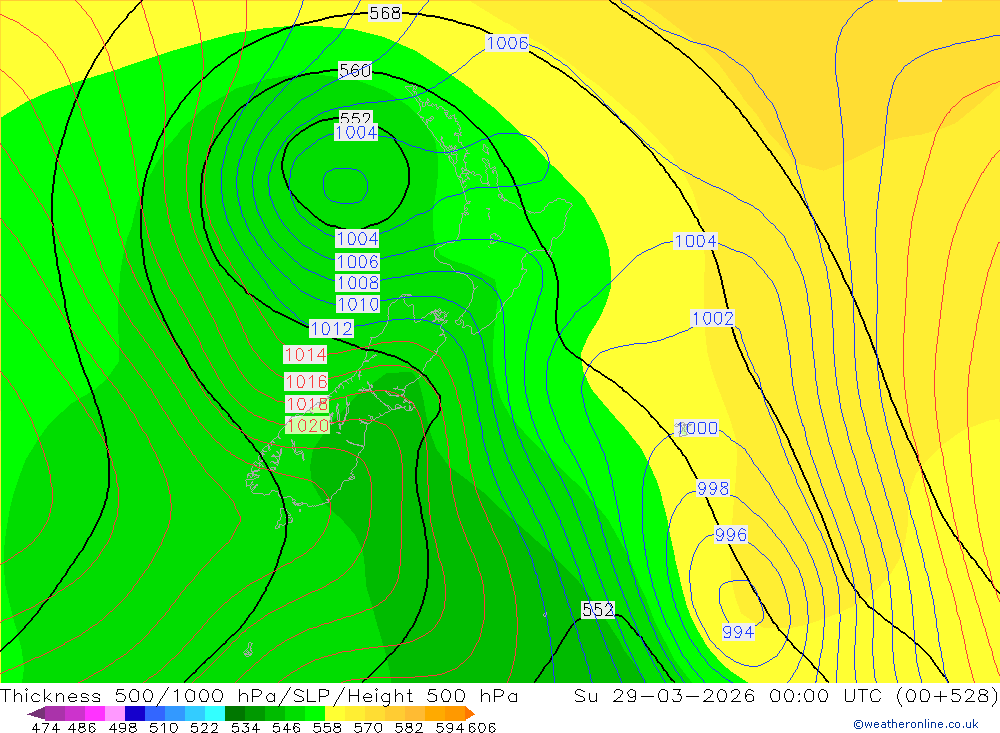Image resolution: width=1000 pixels, height=733 pixels.
Task: Pick the dark blue legend swatch
Action: tap(135, 713)
